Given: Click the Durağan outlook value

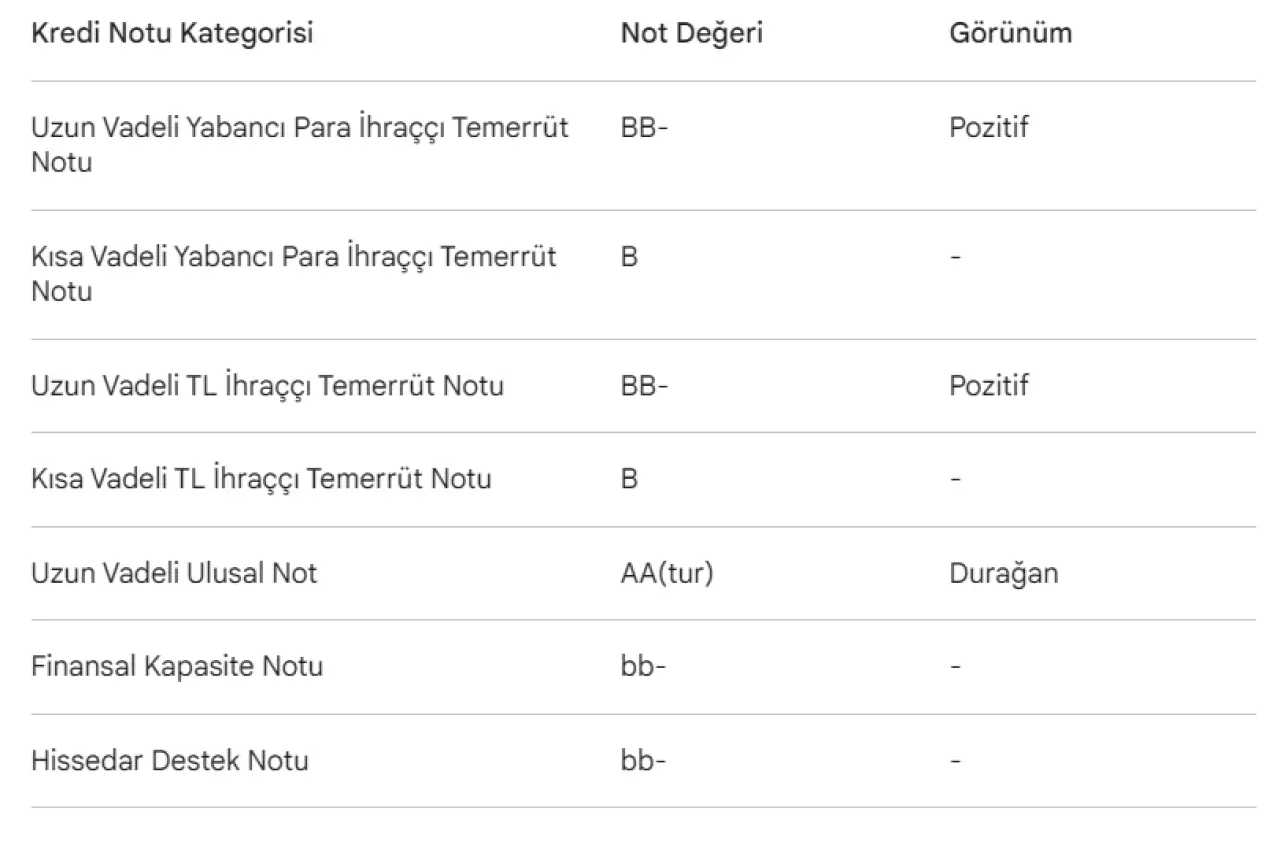Looking at the screenshot, I should click(x=1003, y=573).
